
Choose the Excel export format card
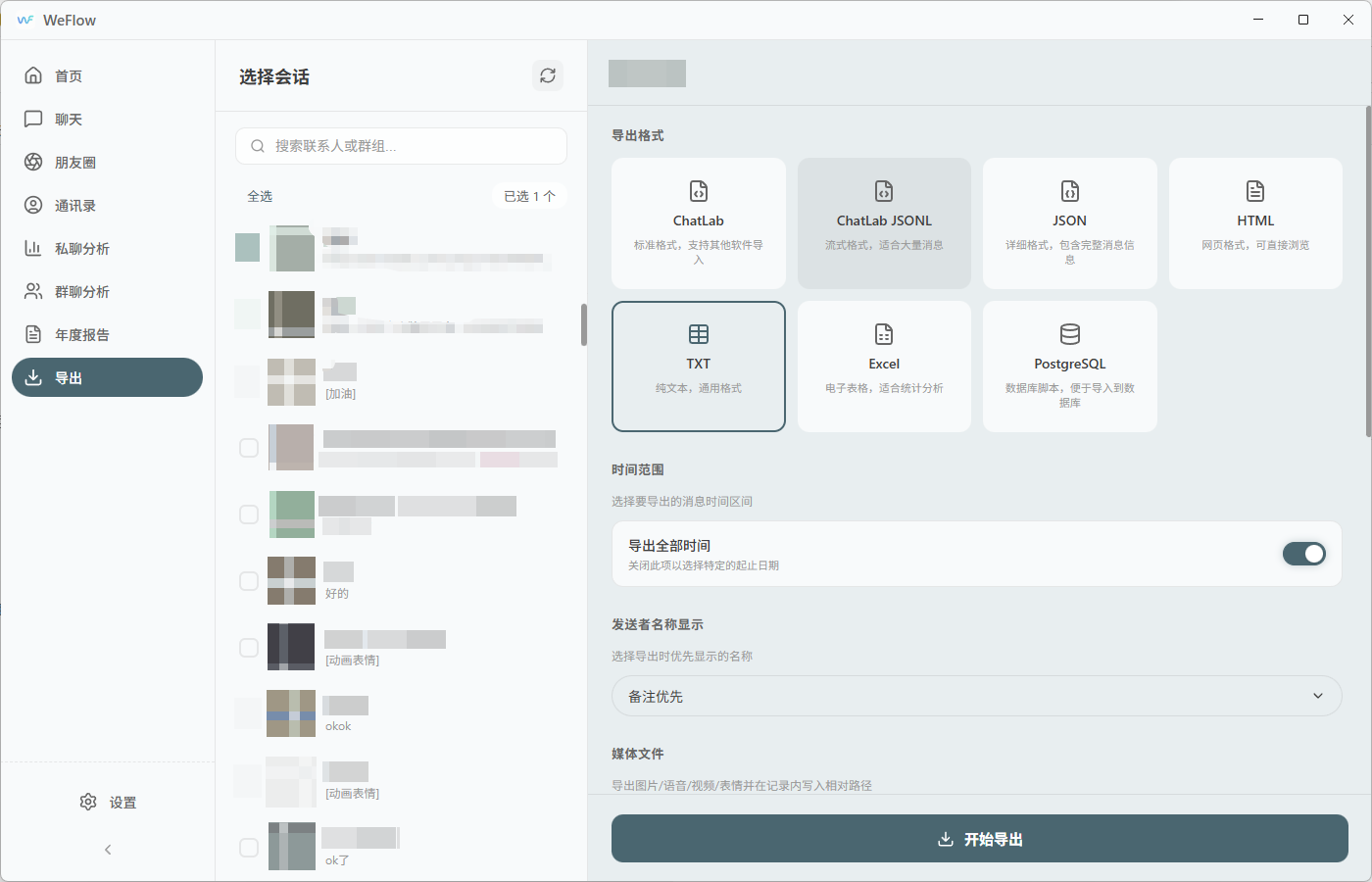pyautogui.click(x=884, y=367)
